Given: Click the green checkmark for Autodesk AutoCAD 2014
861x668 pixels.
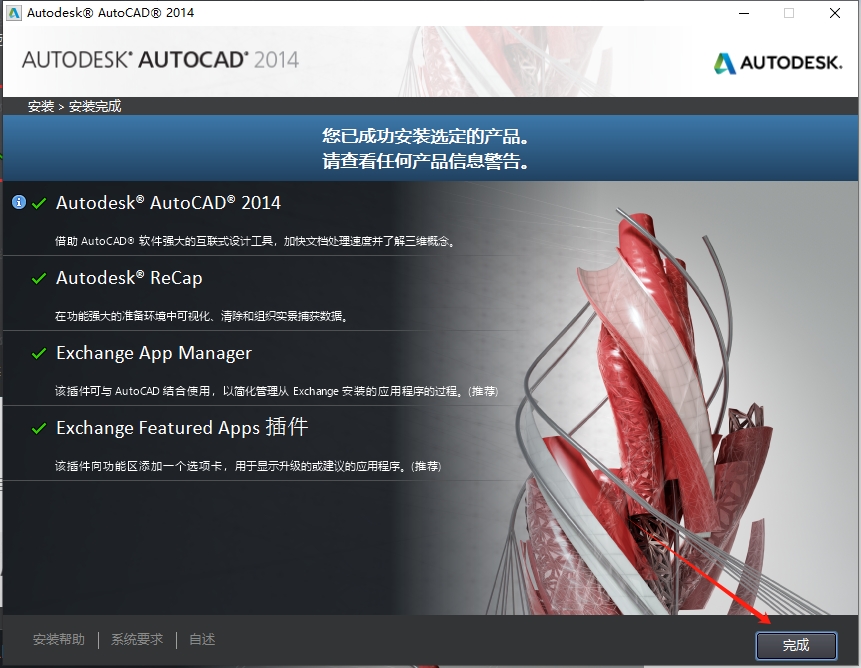Looking at the screenshot, I should tap(39, 202).
